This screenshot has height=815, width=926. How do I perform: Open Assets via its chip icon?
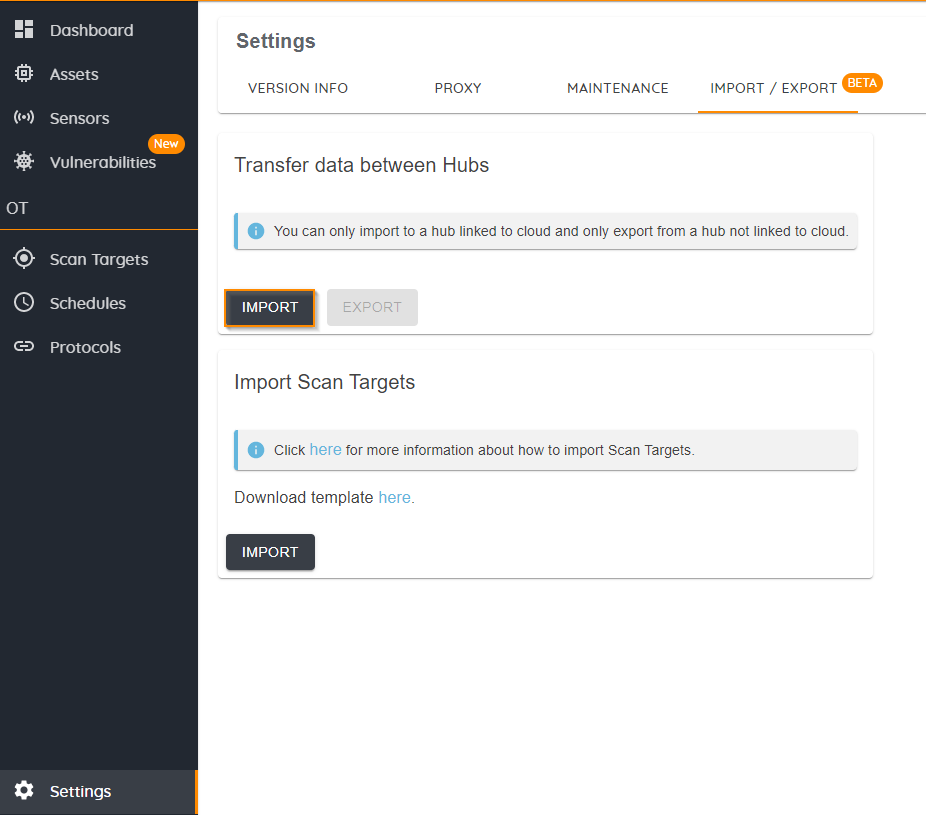tap(24, 74)
